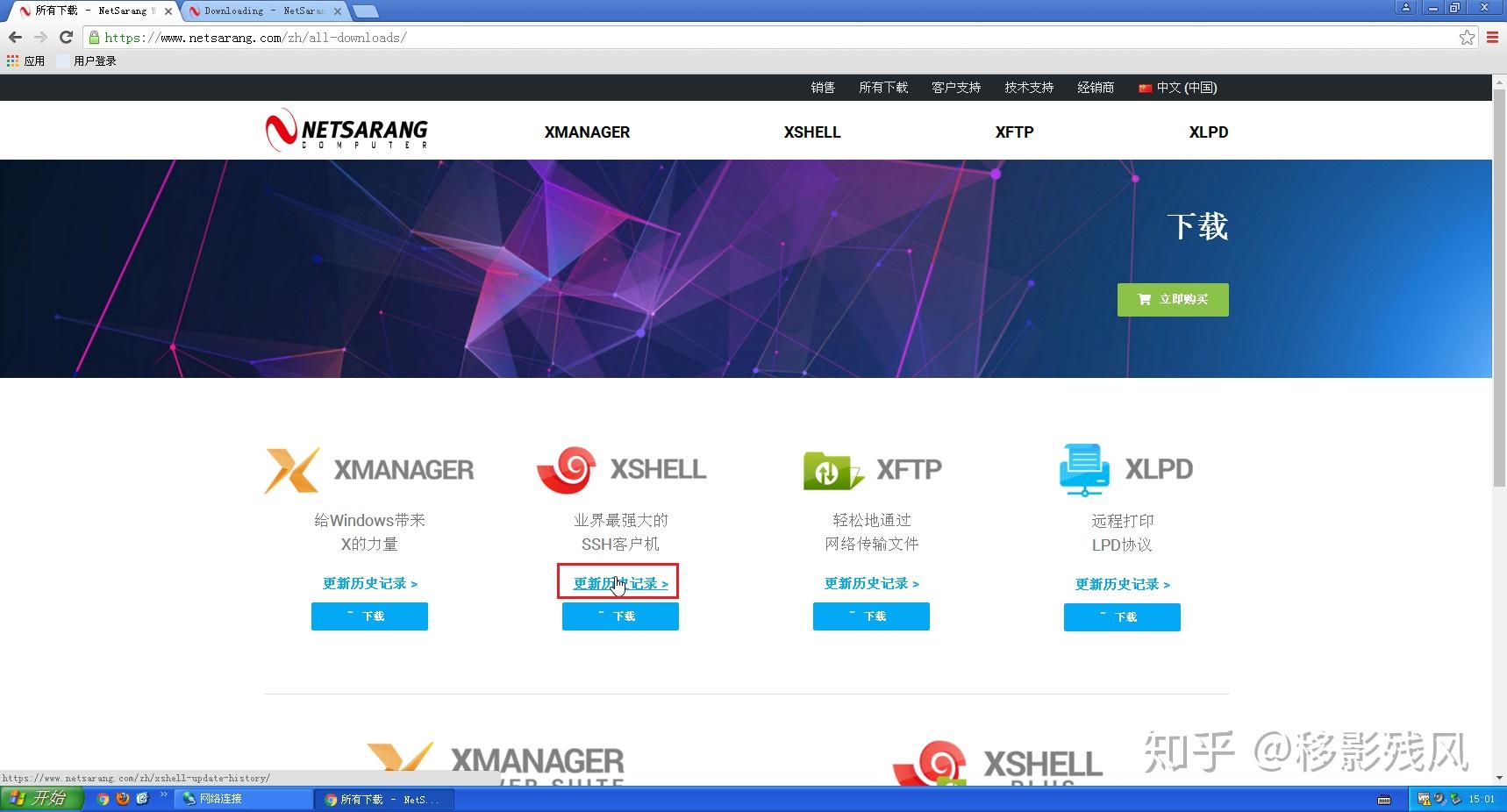This screenshot has width=1507, height=812.
Task: Open Xftp 更新历史记录 link
Action: [x=871, y=583]
